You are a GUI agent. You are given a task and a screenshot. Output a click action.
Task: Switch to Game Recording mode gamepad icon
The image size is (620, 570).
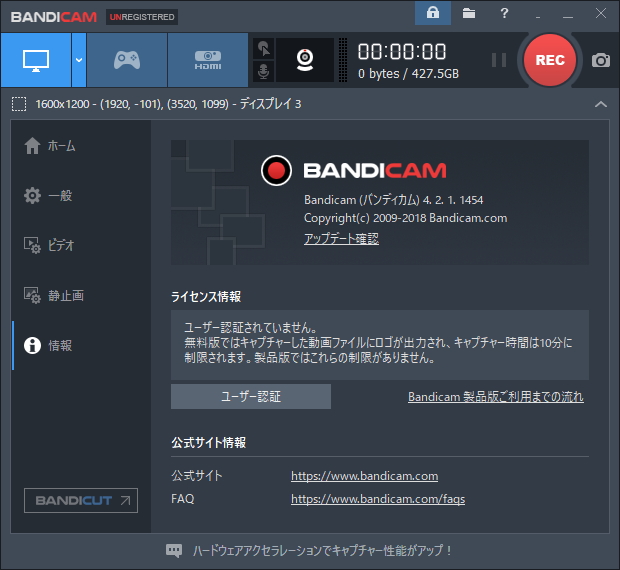click(x=127, y=60)
